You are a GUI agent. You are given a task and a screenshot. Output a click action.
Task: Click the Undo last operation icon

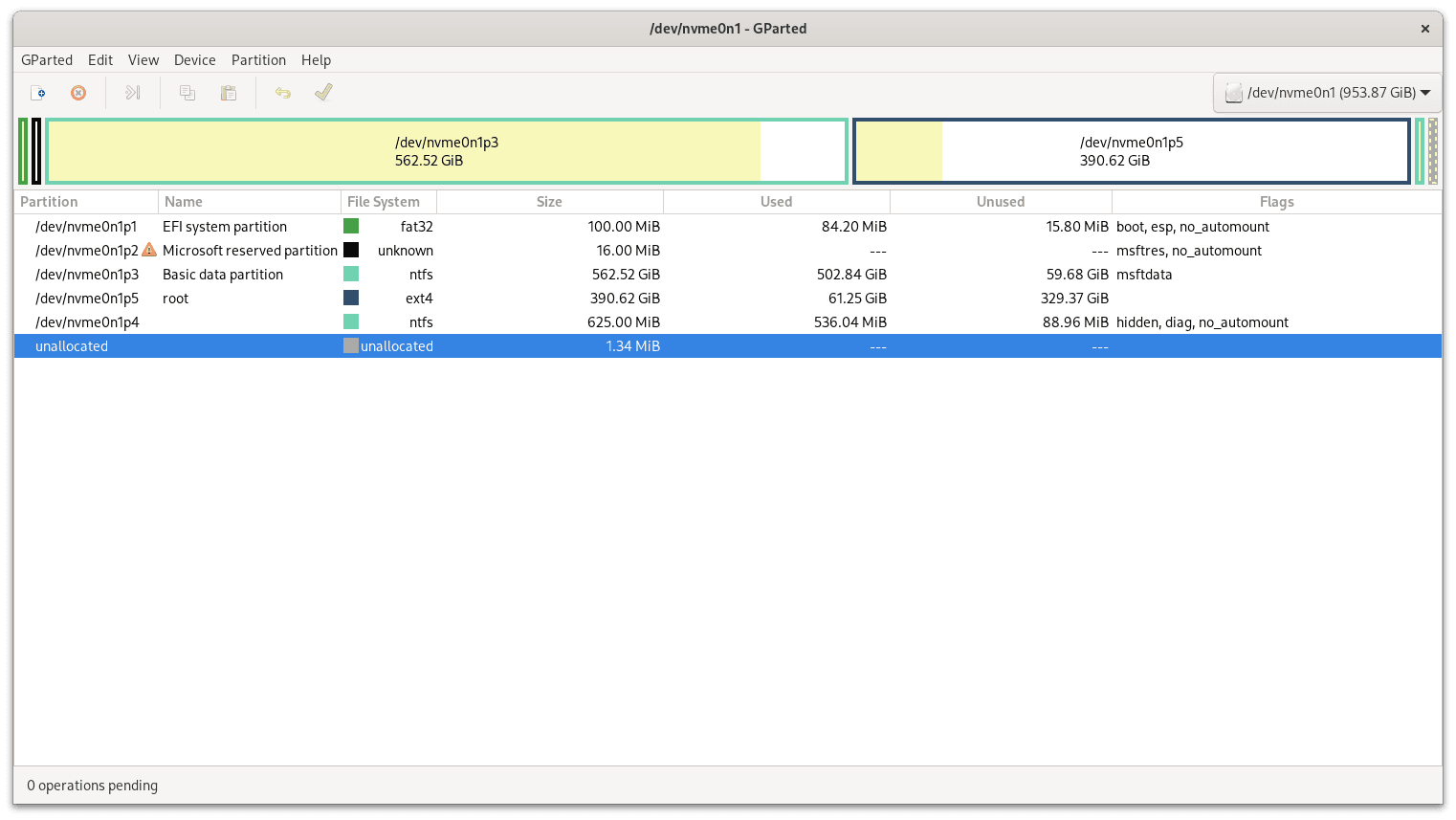pos(283,93)
